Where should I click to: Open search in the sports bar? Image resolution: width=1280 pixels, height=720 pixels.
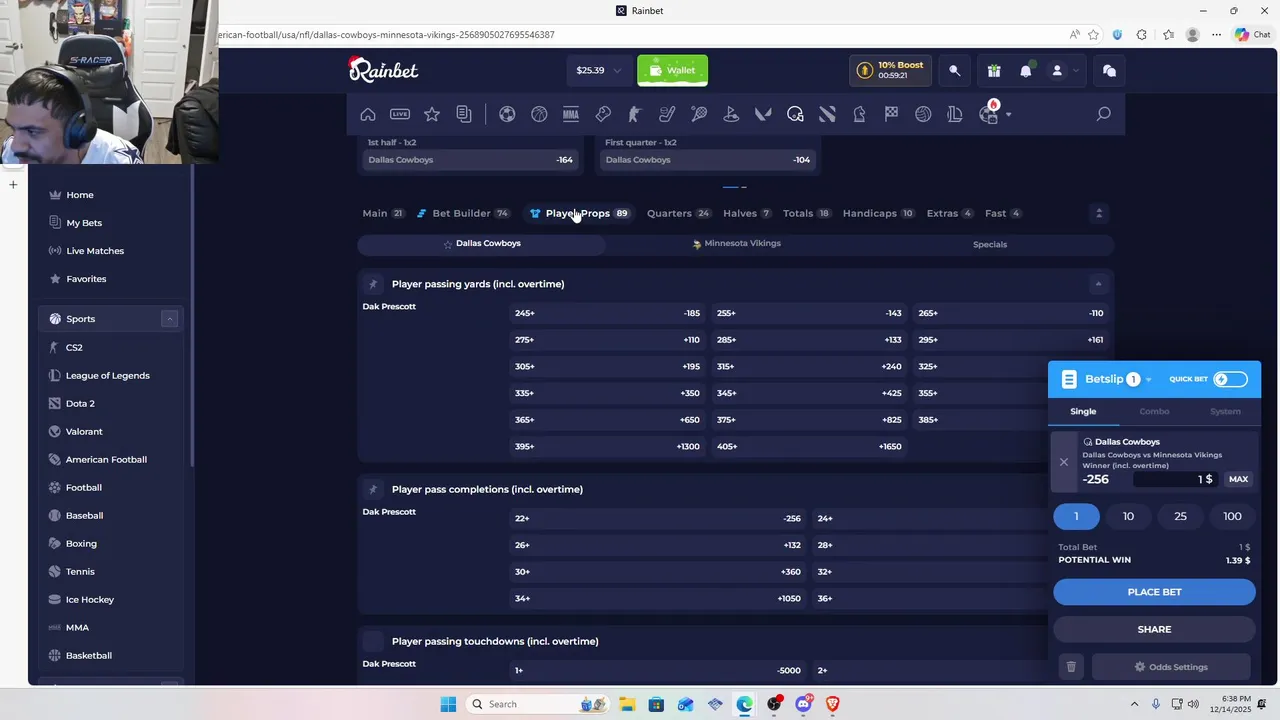(x=1103, y=114)
